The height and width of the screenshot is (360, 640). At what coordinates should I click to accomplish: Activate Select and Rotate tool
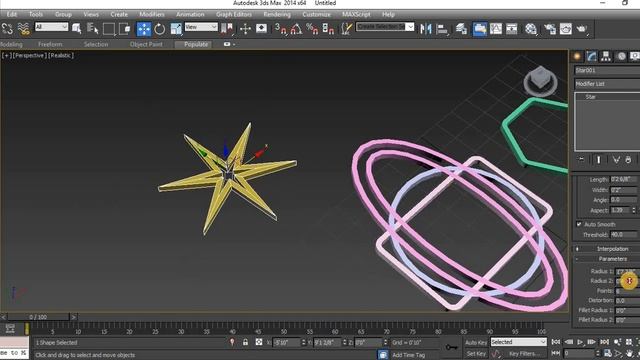(160, 29)
